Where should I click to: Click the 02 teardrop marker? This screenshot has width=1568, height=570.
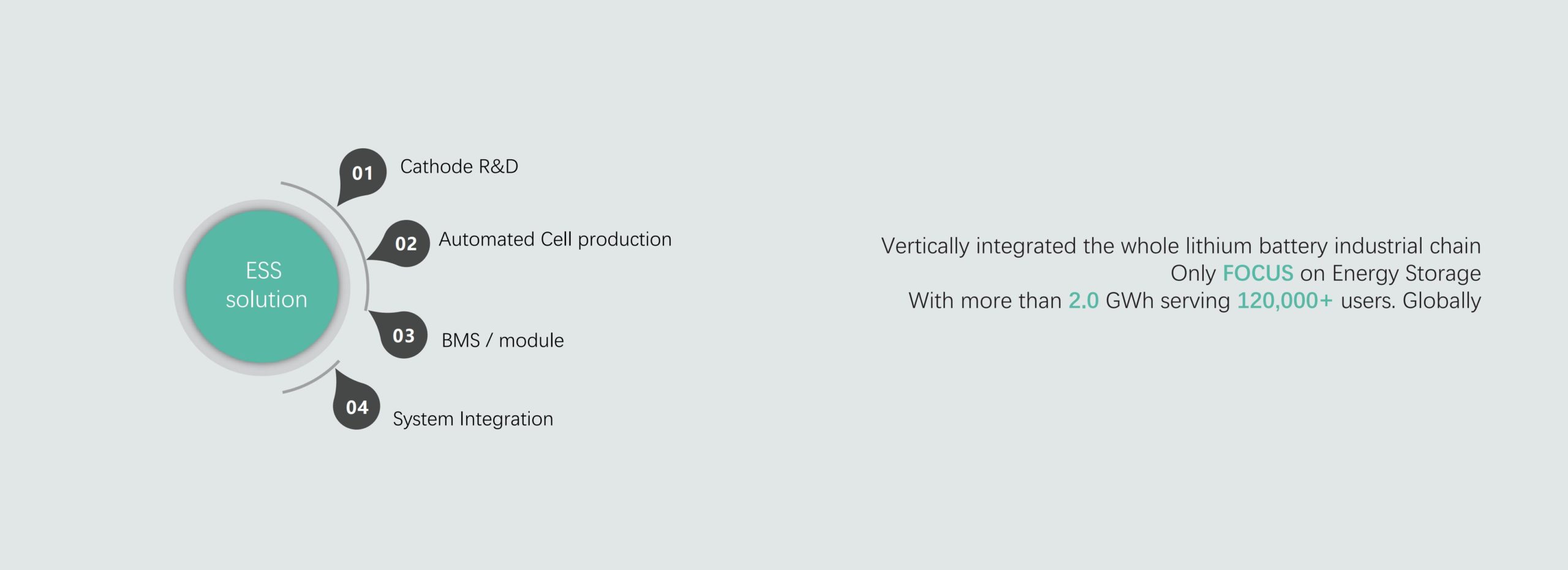405,244
